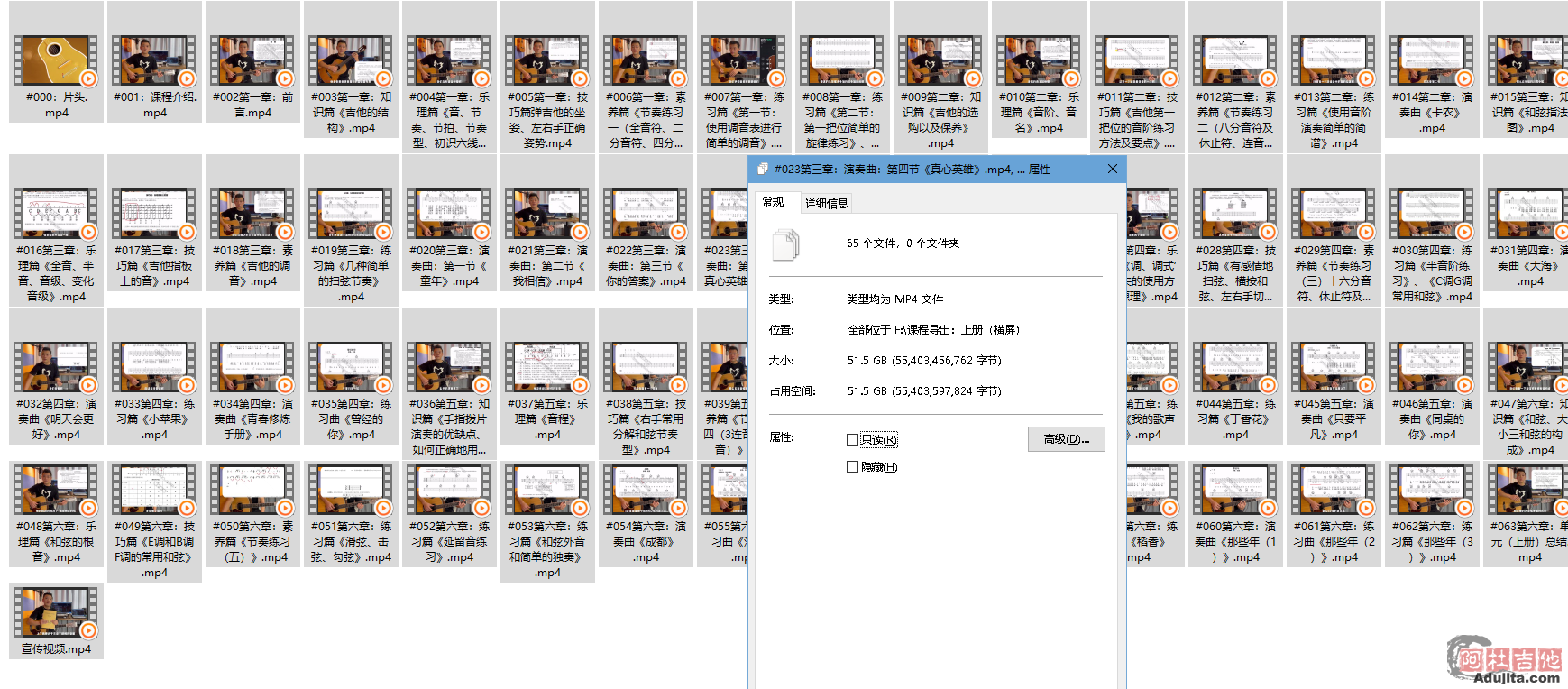Select #004 乐理篇 video file icon
The height and width of the screenshot is (689, 1568).
coord(449,60)
